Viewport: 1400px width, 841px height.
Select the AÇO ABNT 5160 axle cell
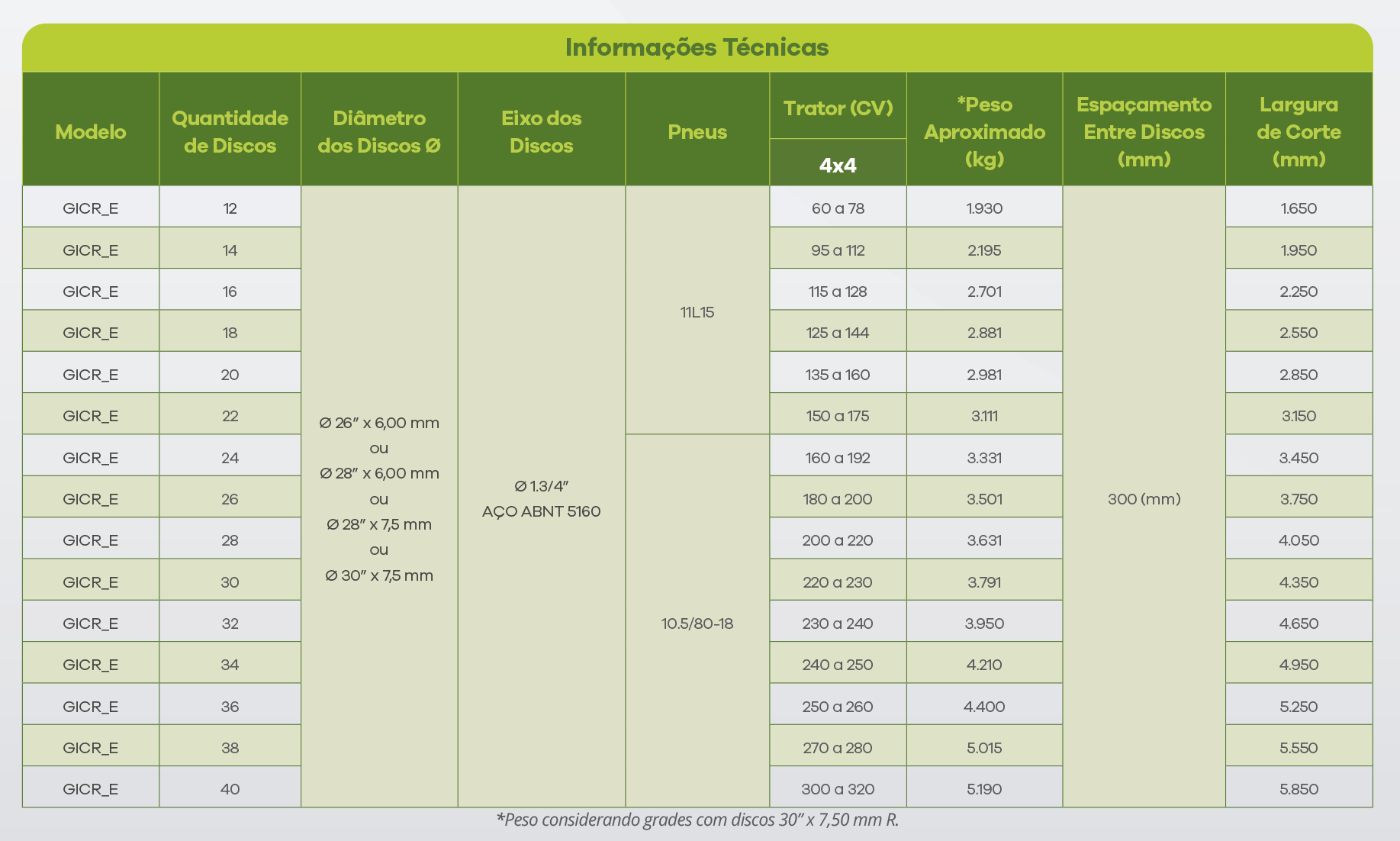click(541, 511)
